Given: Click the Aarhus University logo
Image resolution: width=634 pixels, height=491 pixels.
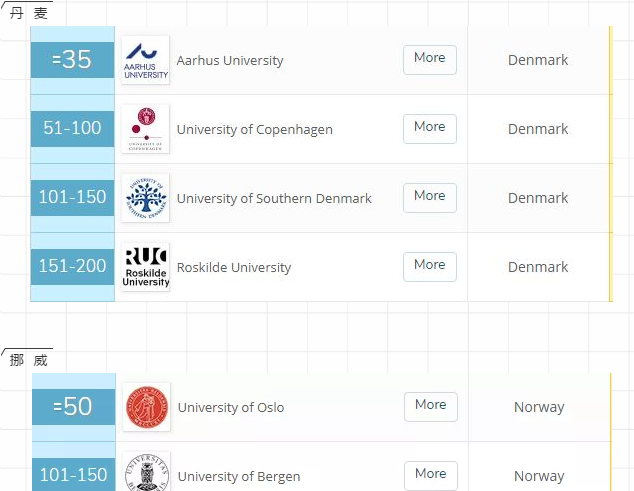Looking at the screenshot, I should point(146,60).
